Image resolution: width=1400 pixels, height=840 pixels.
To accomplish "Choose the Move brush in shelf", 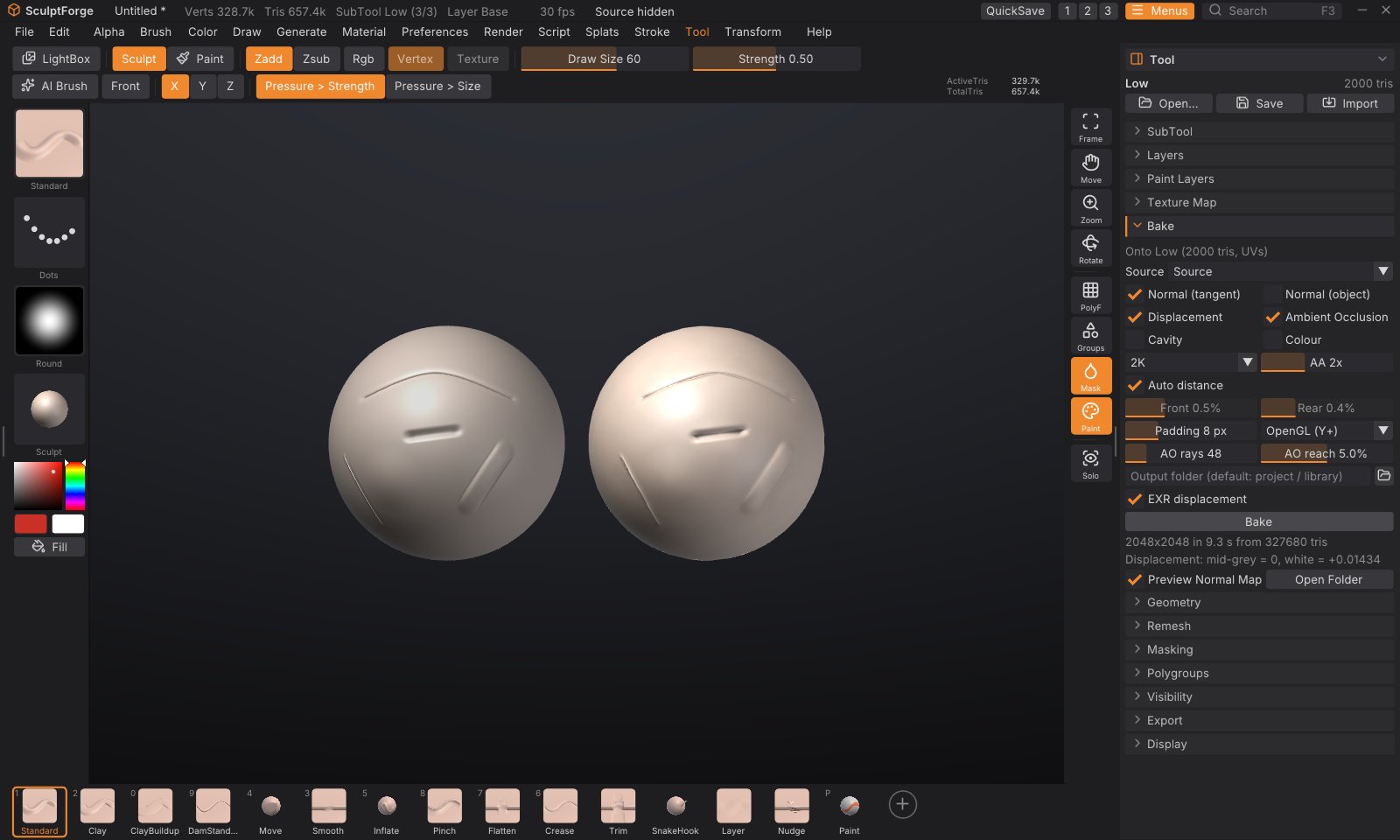I will point(270,812).
